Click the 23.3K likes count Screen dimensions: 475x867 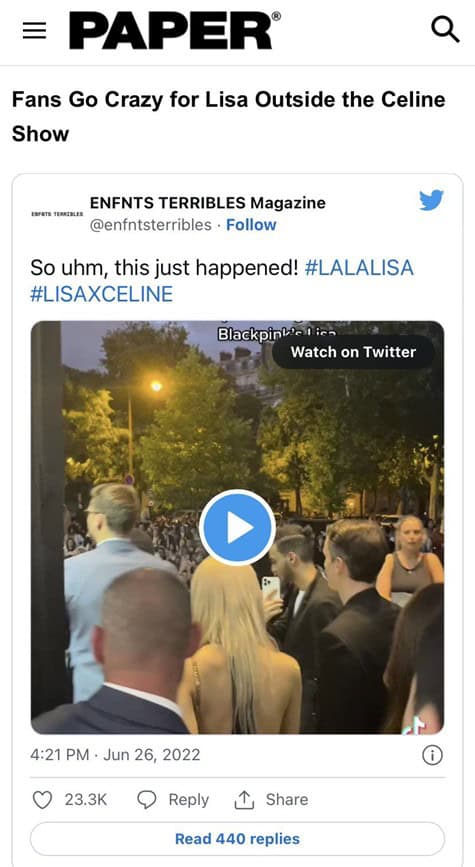[86, 800]
